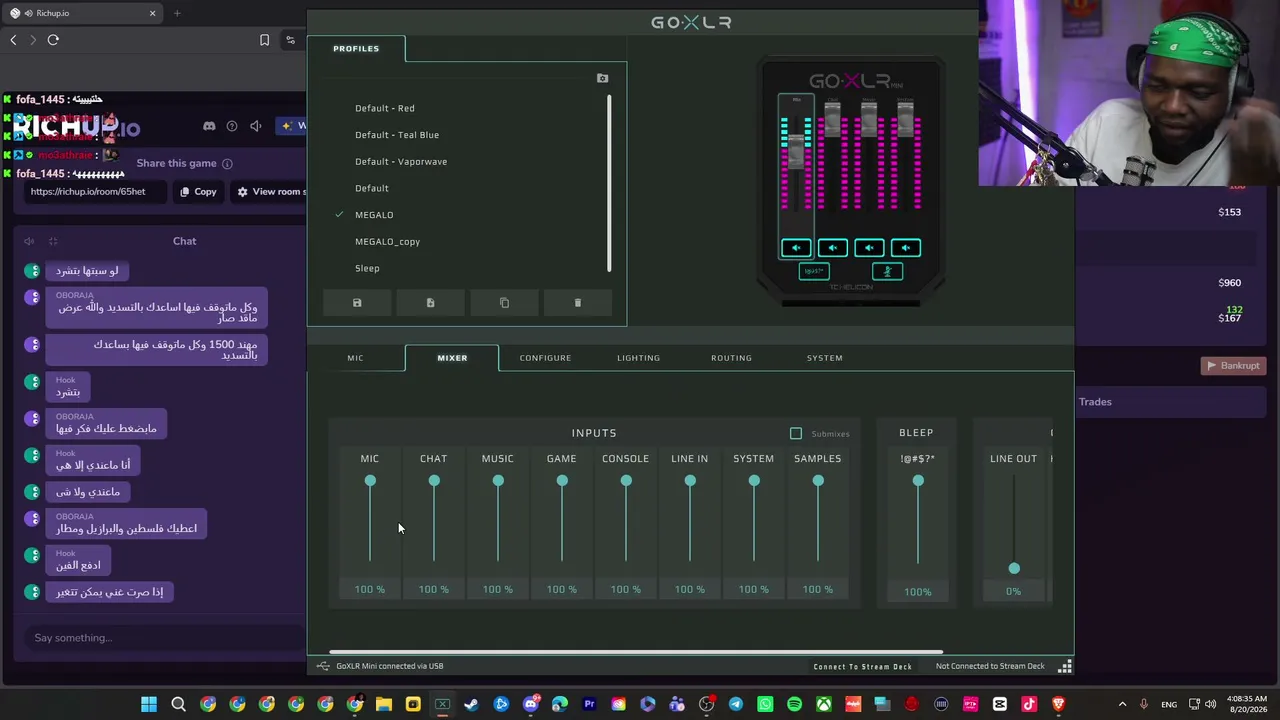Open the Stream Deck grid icon in status bar

[x=1065, y=666]
